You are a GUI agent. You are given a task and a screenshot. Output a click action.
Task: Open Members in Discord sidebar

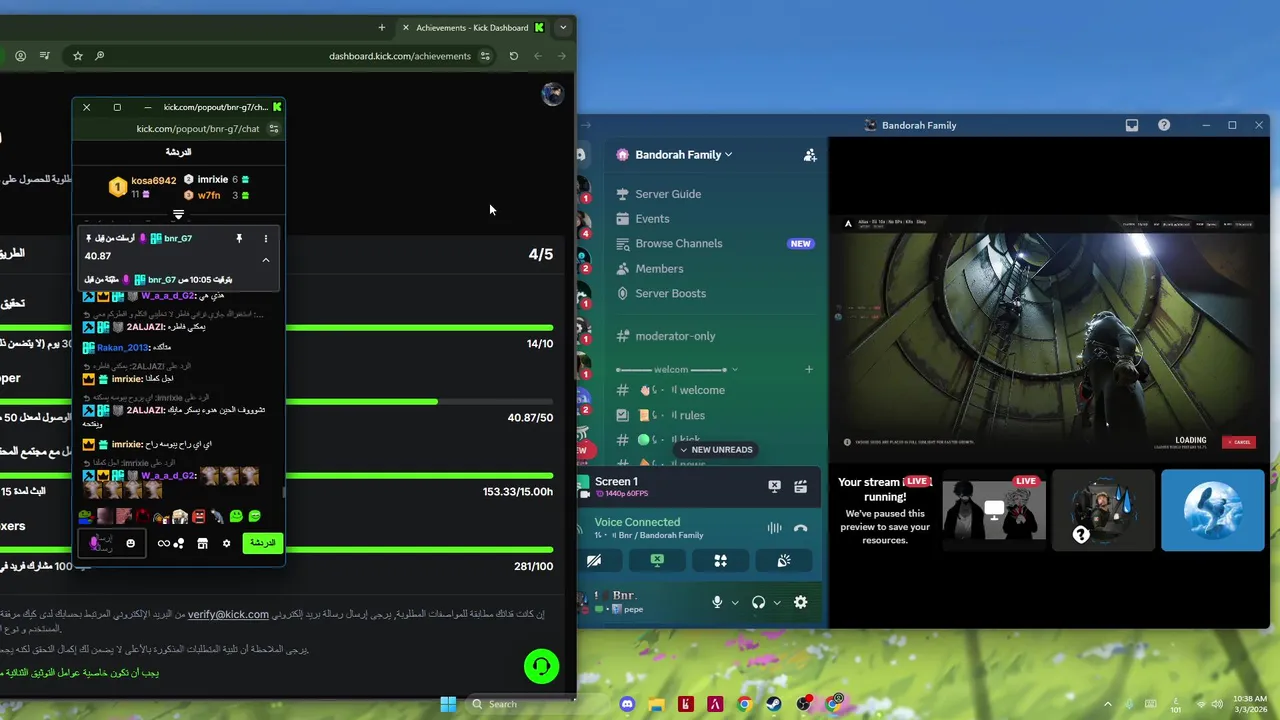(x=659, y=269)
